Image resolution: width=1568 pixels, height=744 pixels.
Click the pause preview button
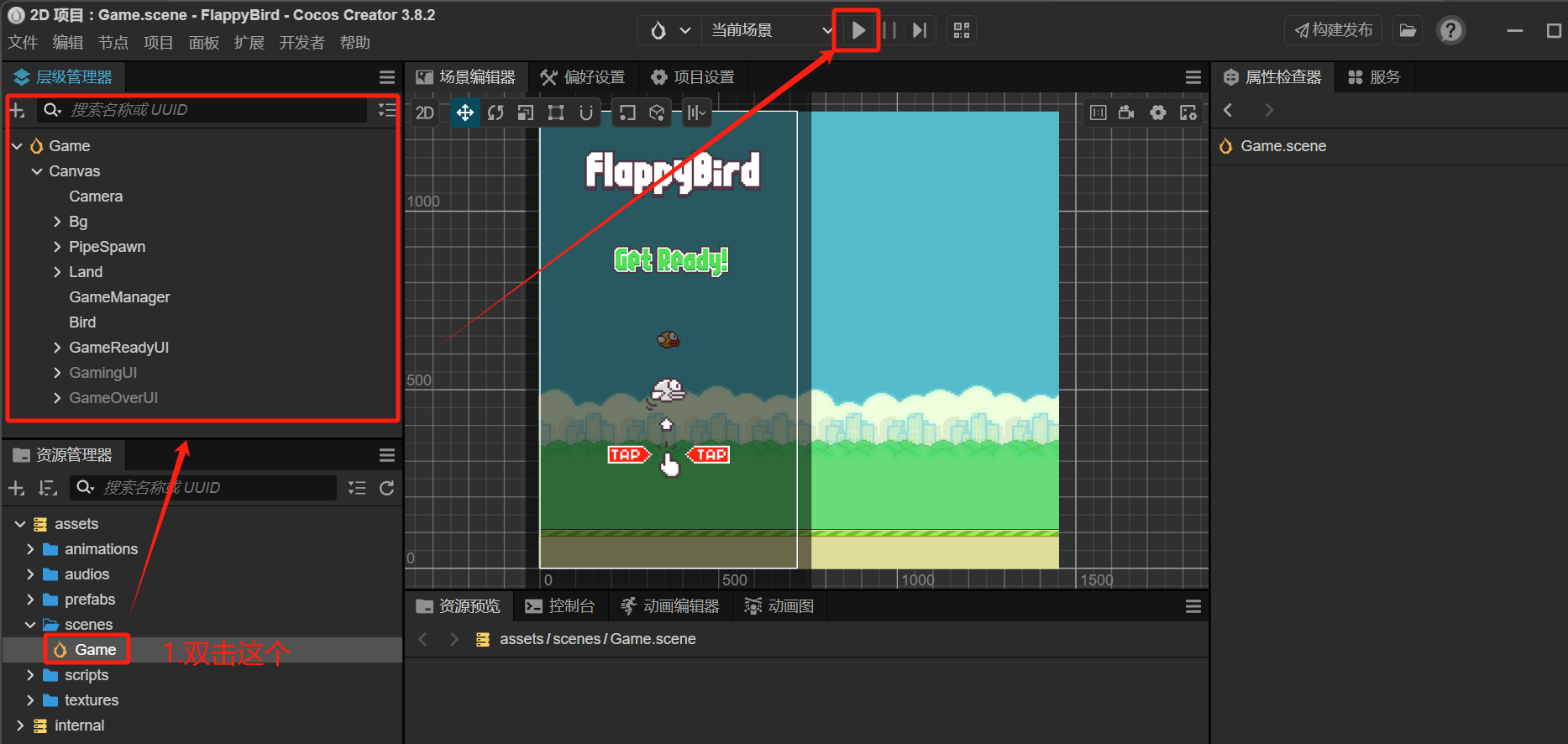click(889, 30)
